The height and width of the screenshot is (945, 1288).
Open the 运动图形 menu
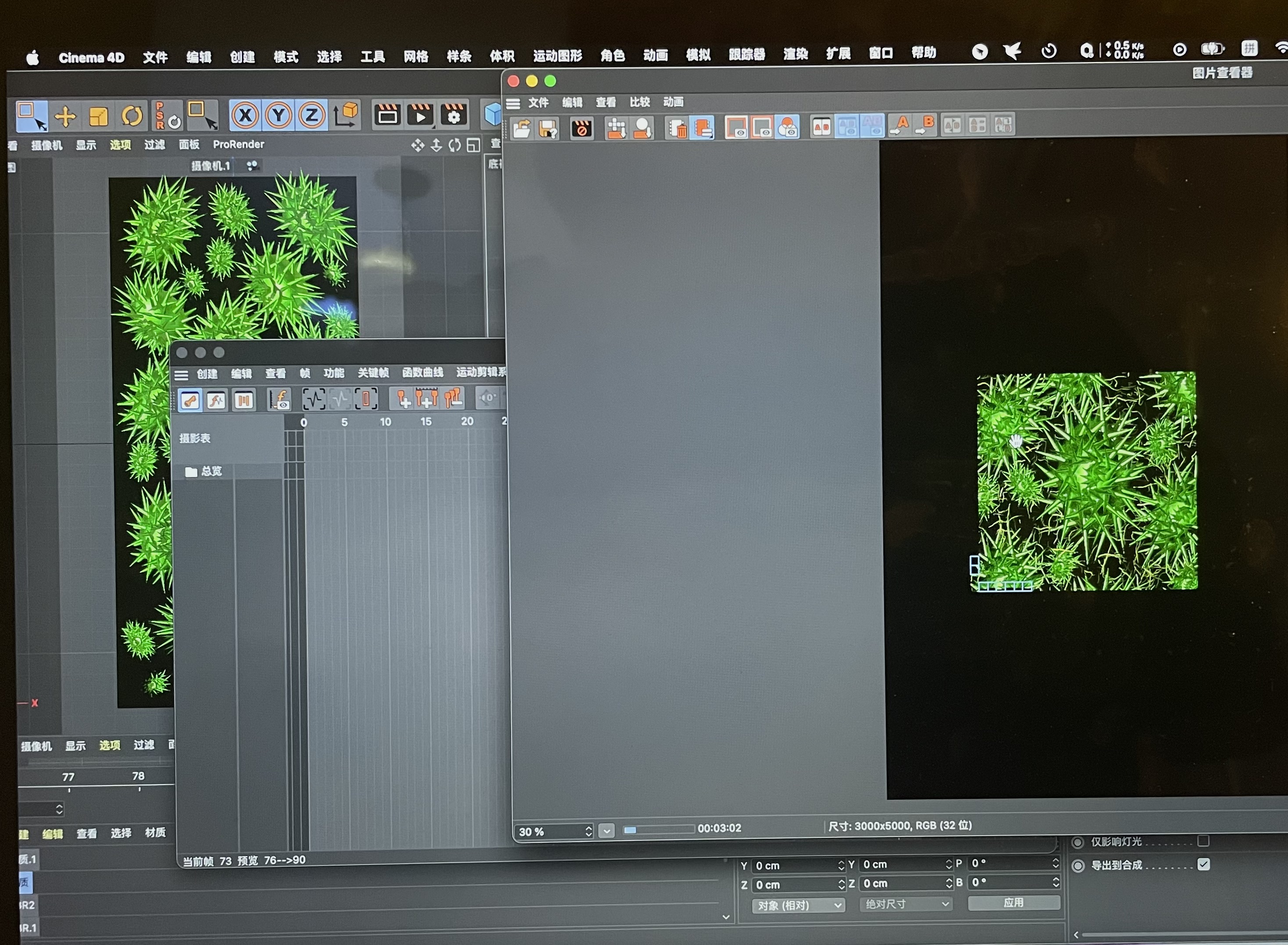click(x=557, y=55)
